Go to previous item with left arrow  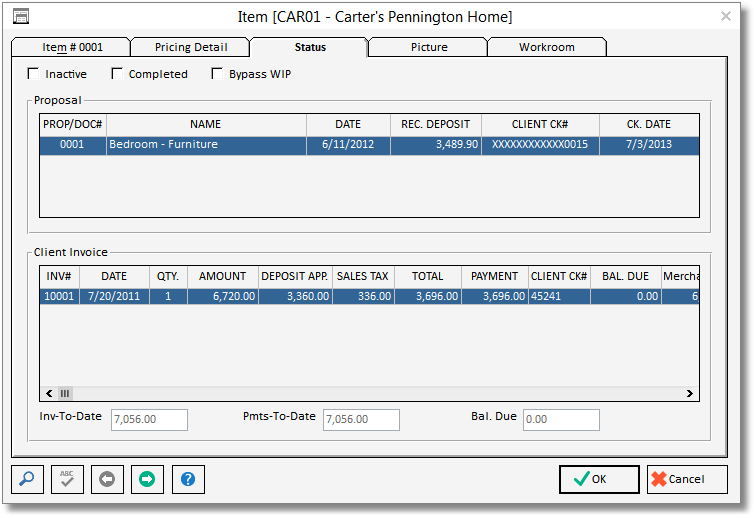click(x=107, y=479)
